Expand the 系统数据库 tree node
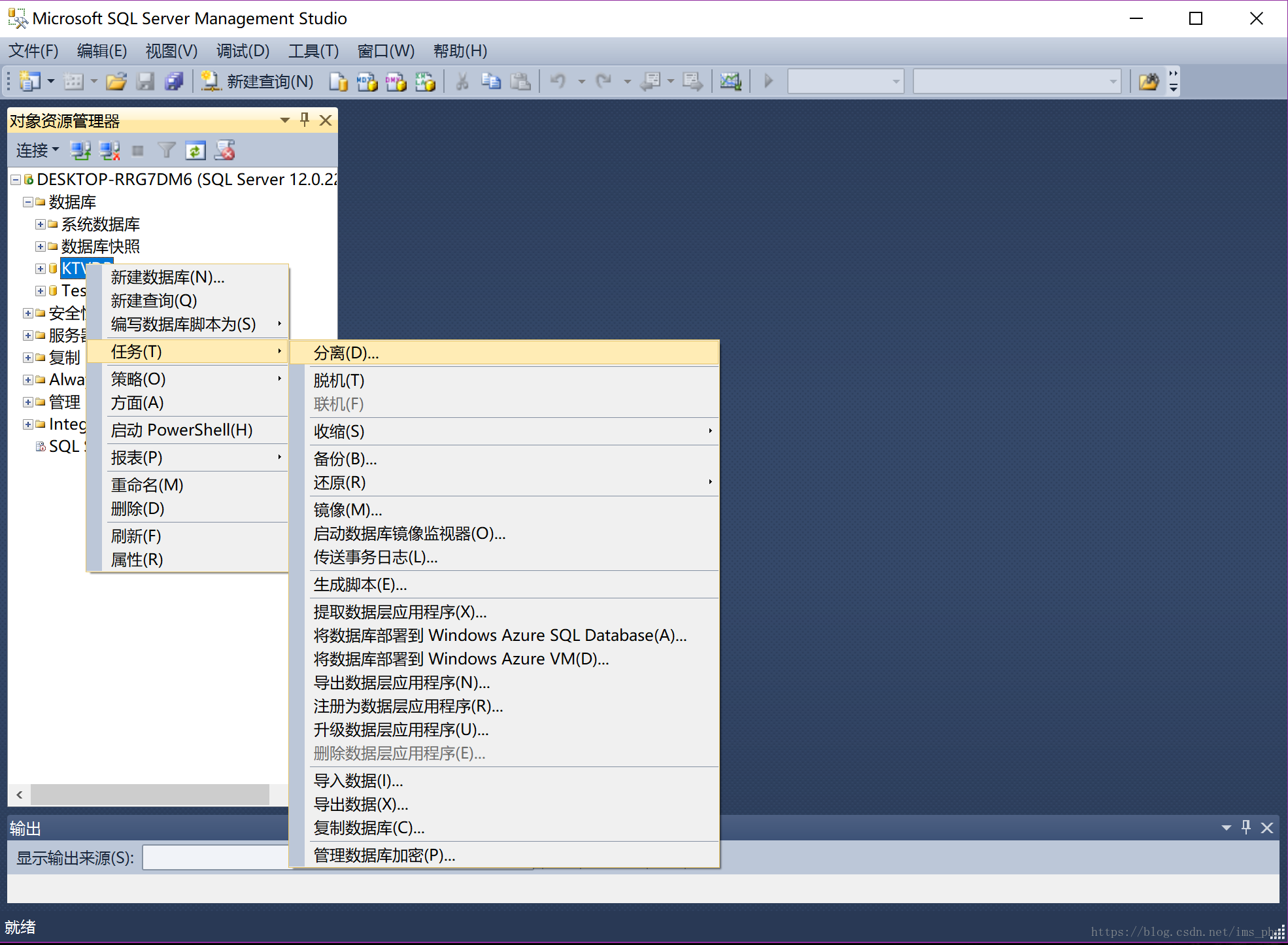Image resolution: width=1288 pixels, height=945 pixels. click(x=41, y=224)
